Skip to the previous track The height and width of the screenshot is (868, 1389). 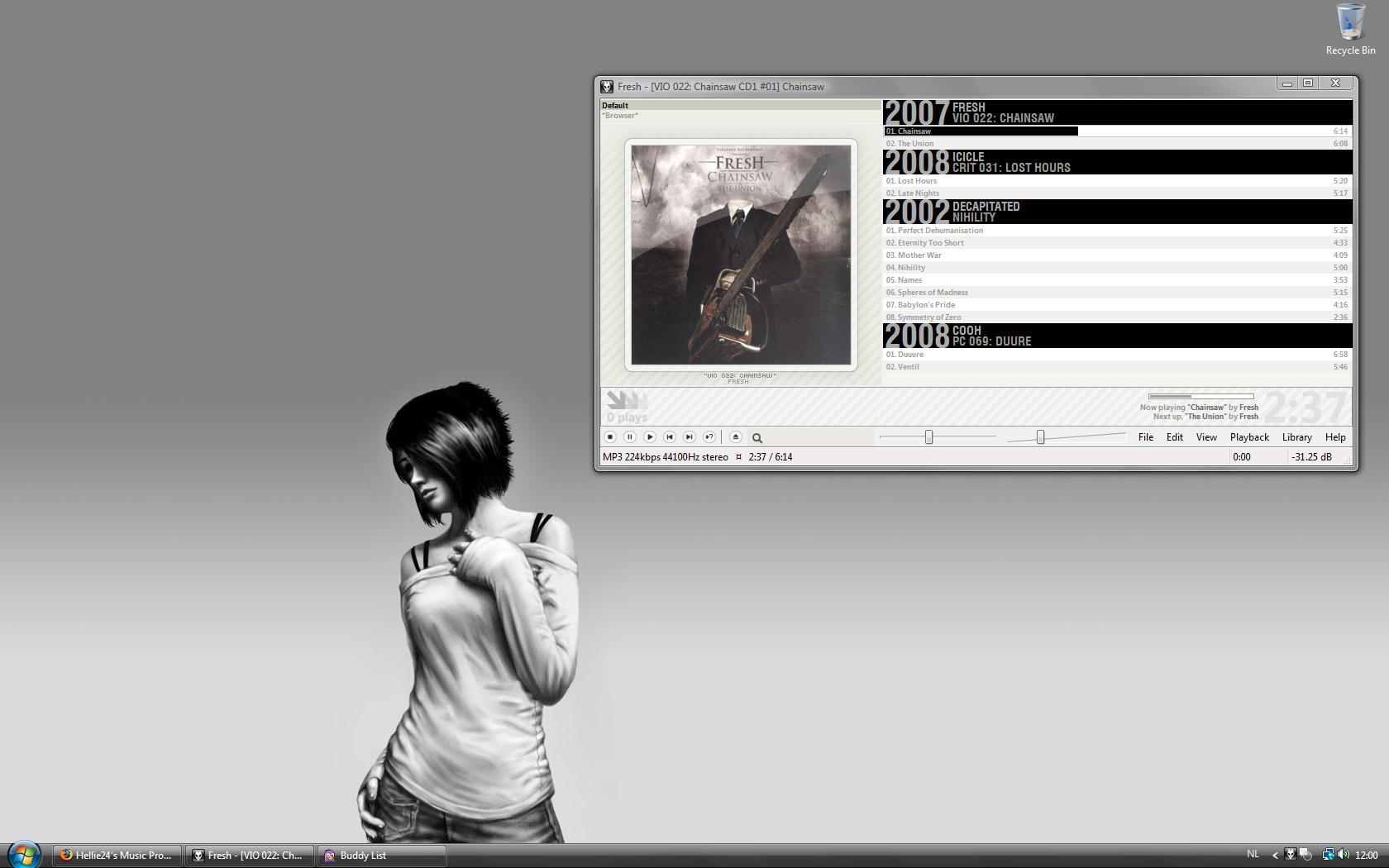(x=670, y=437)
